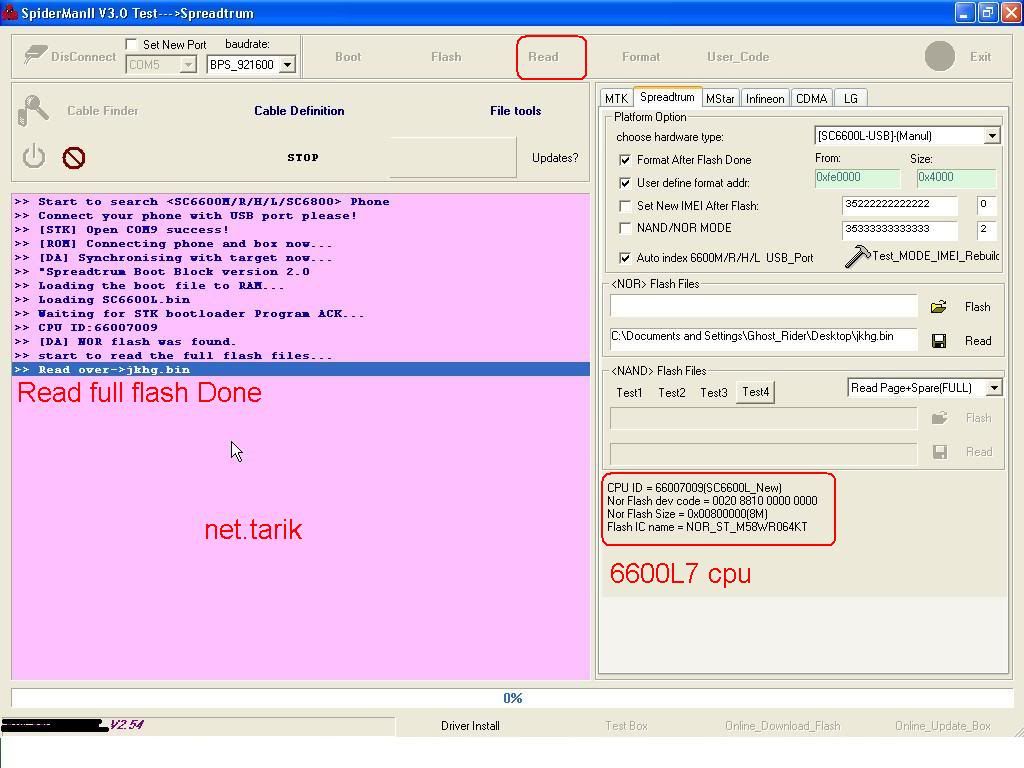The width and height of the screenshot is (1024, 768).
Task: Select the Spreadtrum tab
Action: click(x=667, y=97)
